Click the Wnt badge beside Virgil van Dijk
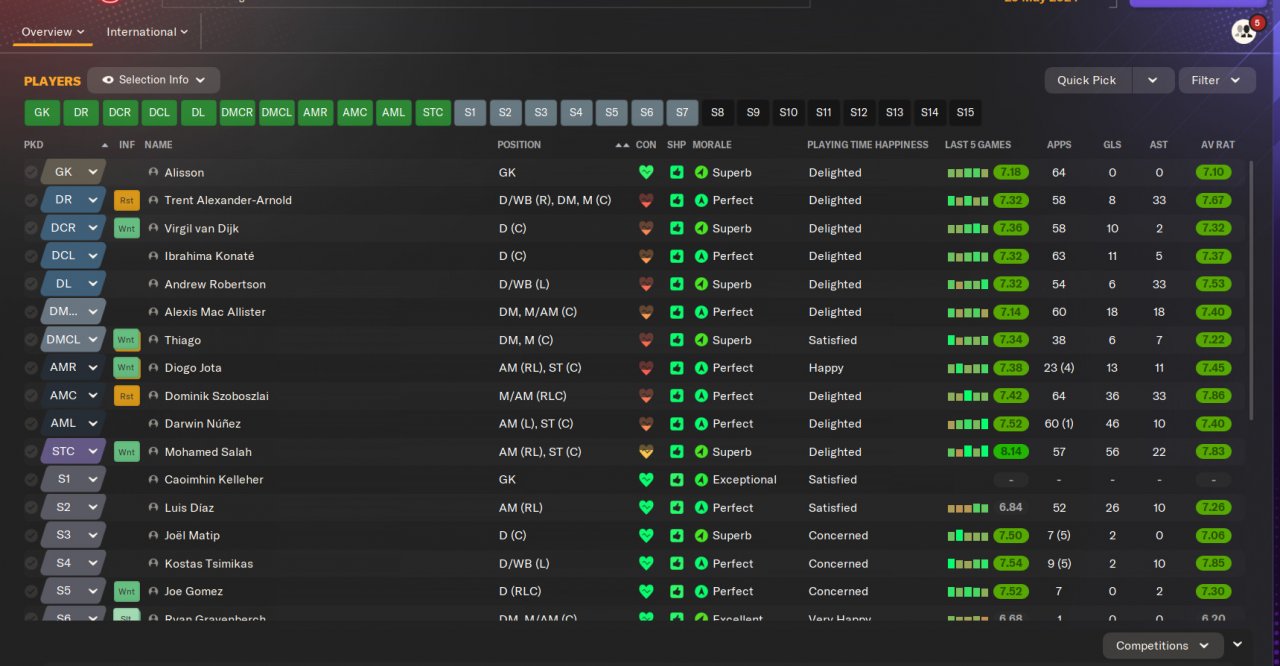 [126, 228]
